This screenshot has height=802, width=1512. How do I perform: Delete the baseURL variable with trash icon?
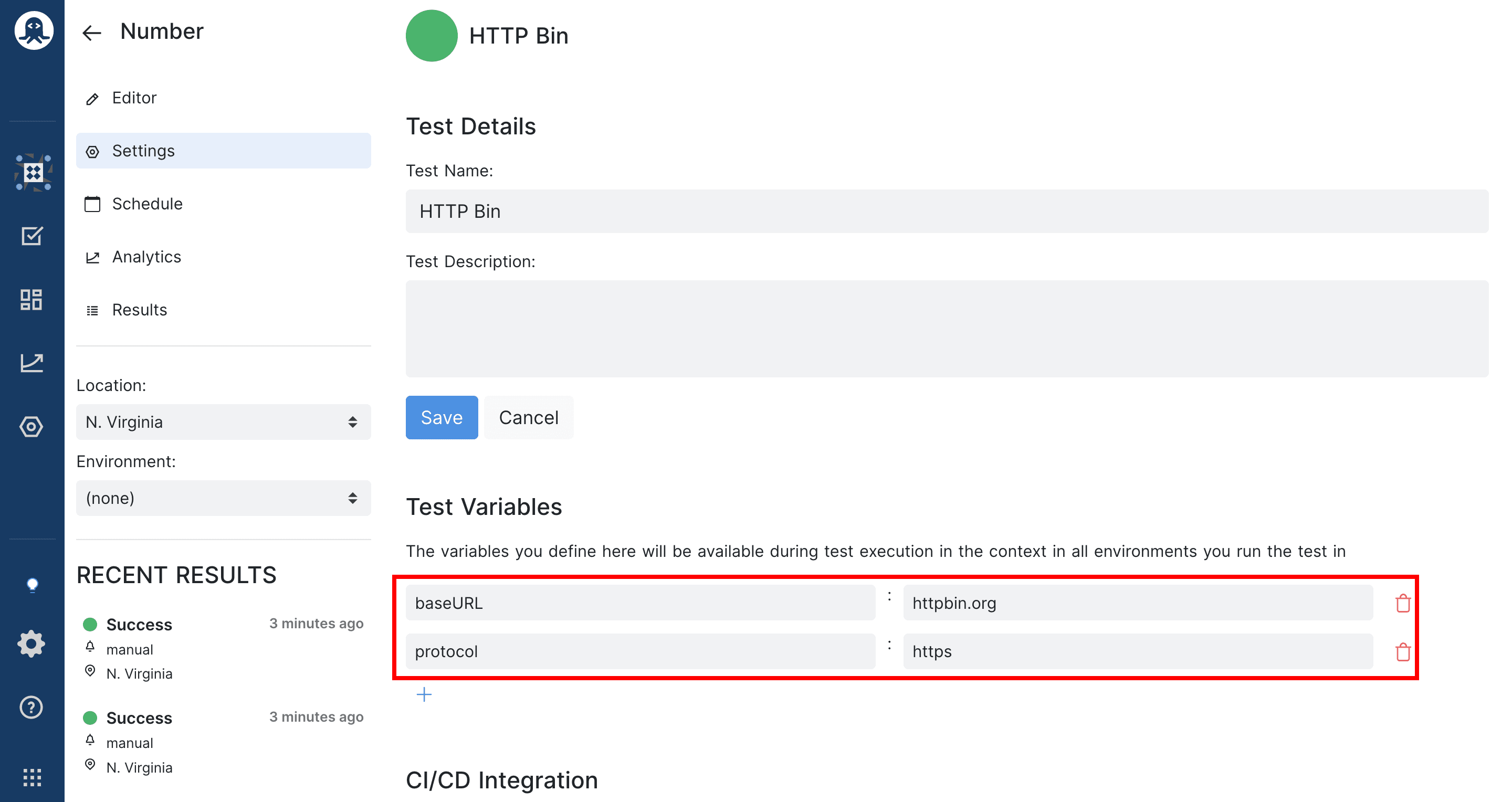[1403, 603]
